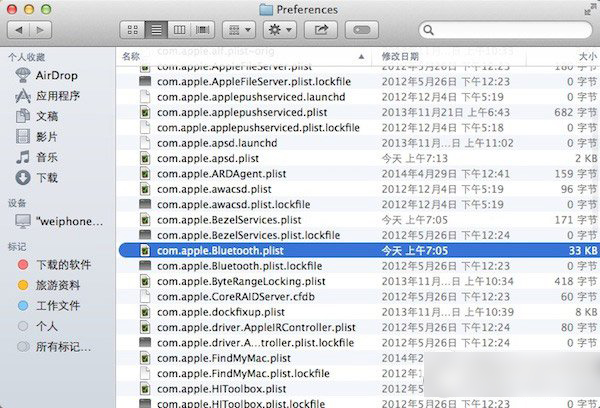Select com.apple.apsd.plist
The image size is (600, 408).
point(358,158)
